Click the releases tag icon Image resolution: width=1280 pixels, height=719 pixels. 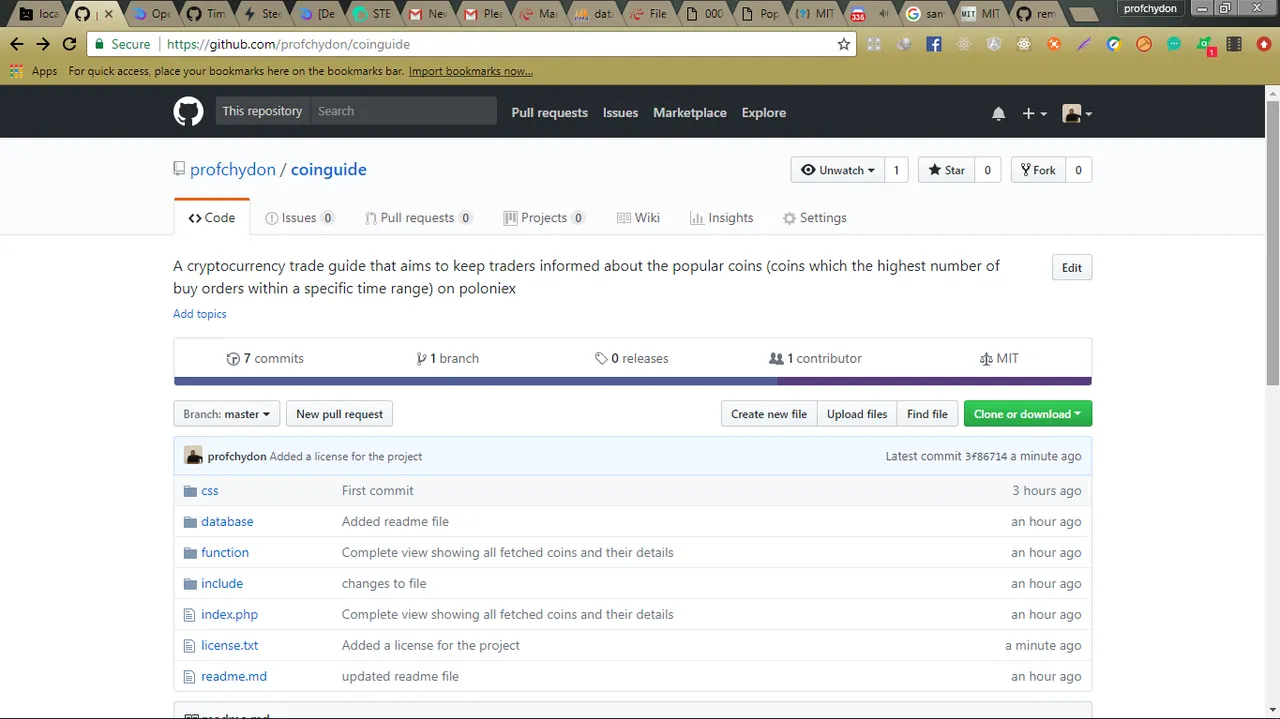[601, 359]
